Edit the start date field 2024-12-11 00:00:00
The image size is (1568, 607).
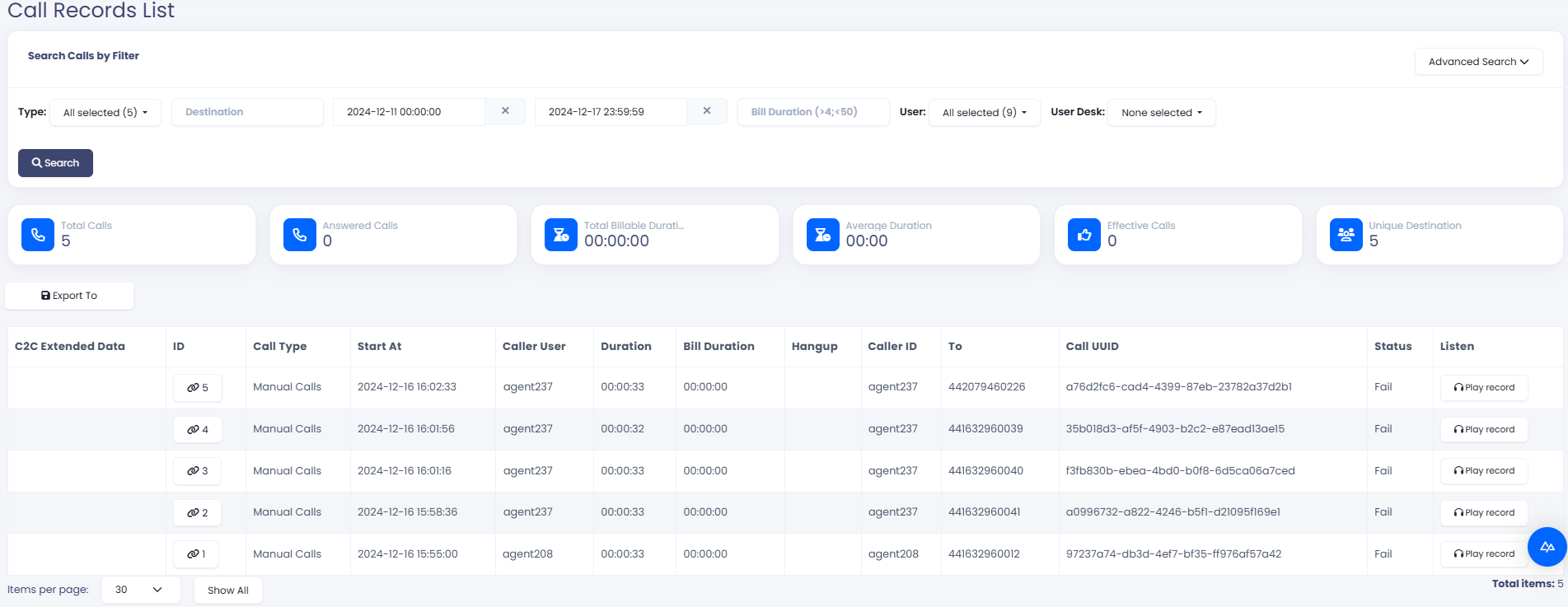coord(409,112)
